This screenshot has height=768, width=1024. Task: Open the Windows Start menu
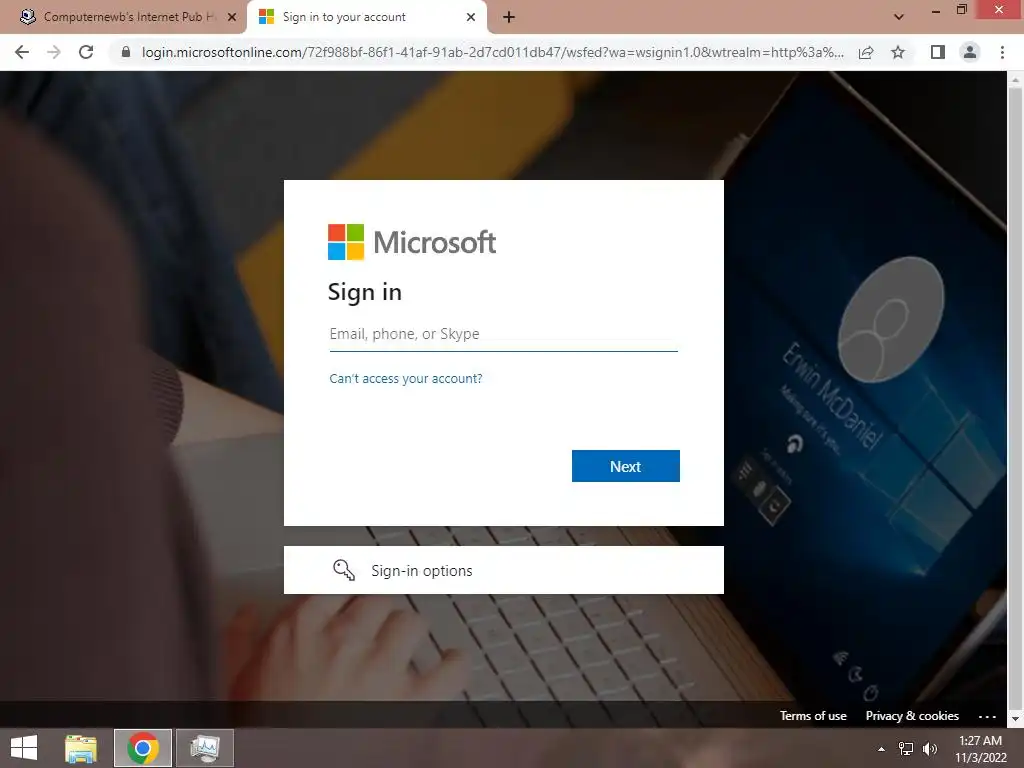tap(24, 748)
